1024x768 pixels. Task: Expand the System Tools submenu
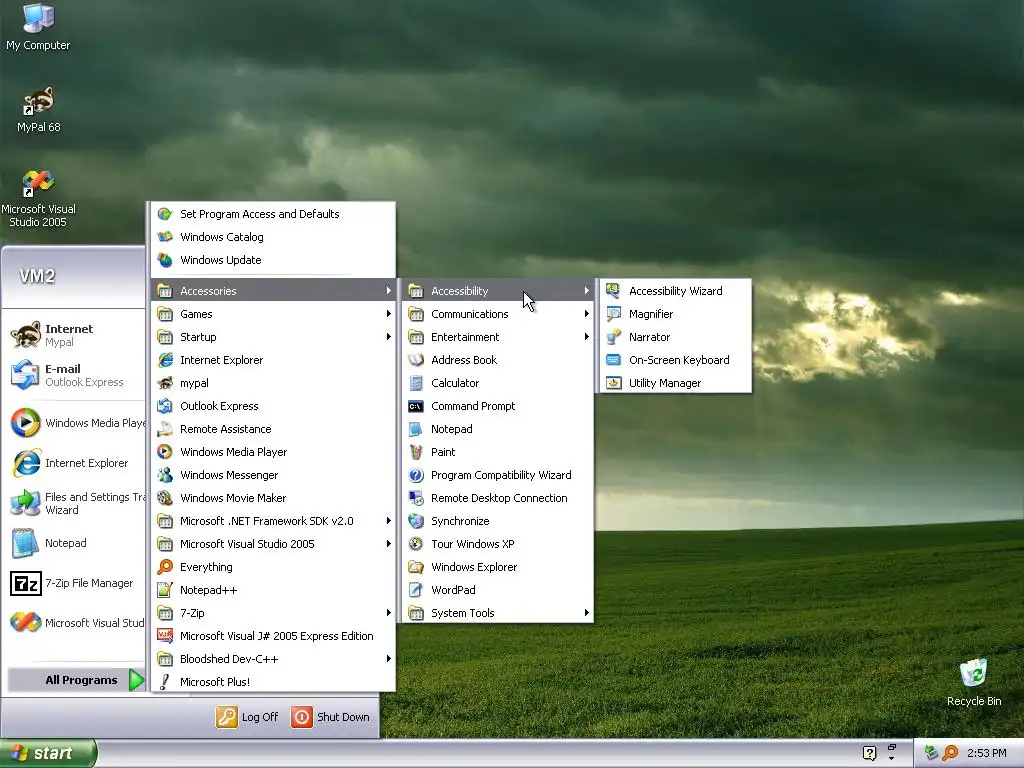tap(498, 613)
